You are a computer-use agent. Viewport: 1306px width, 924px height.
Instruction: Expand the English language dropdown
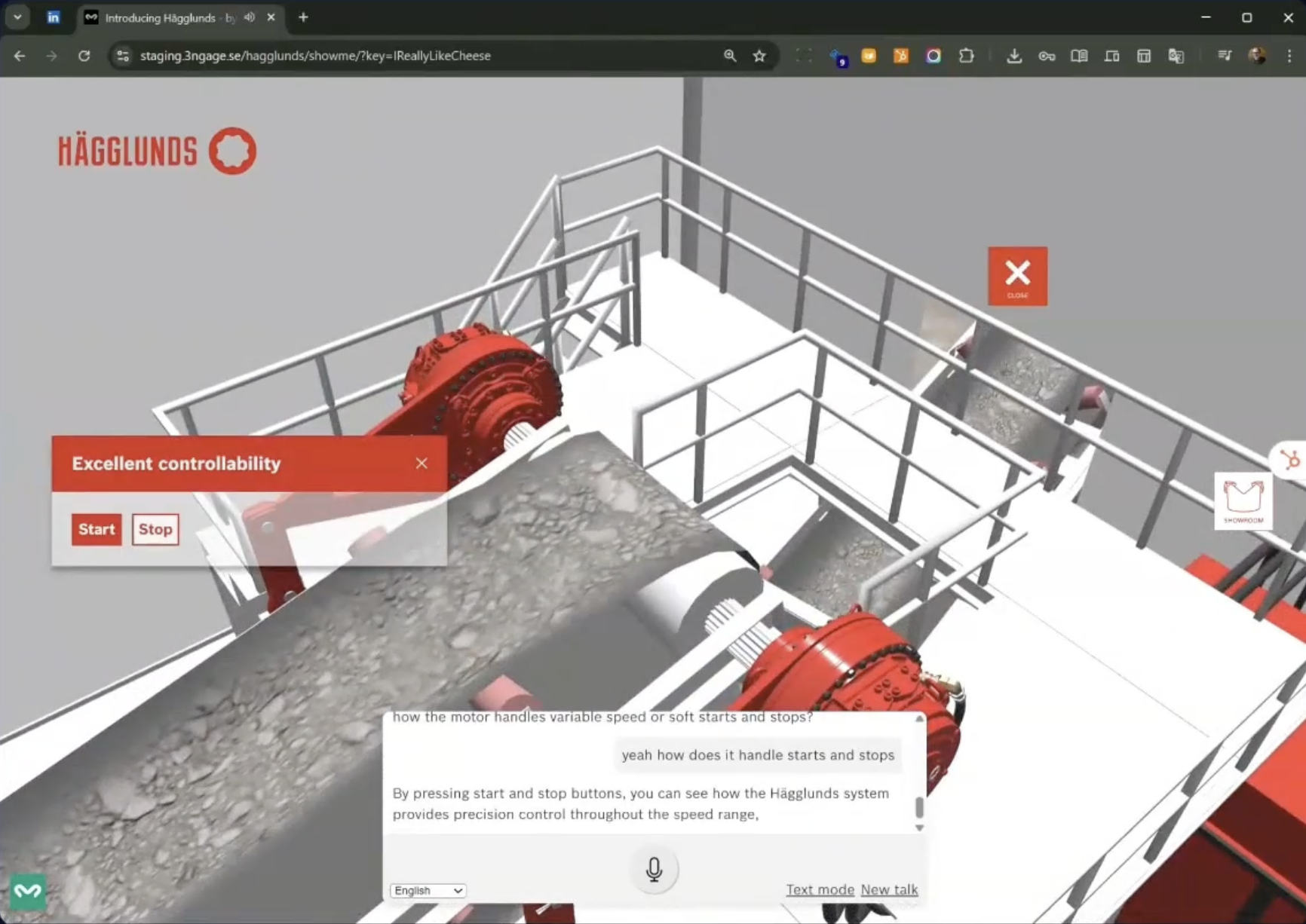click(428, 890)
